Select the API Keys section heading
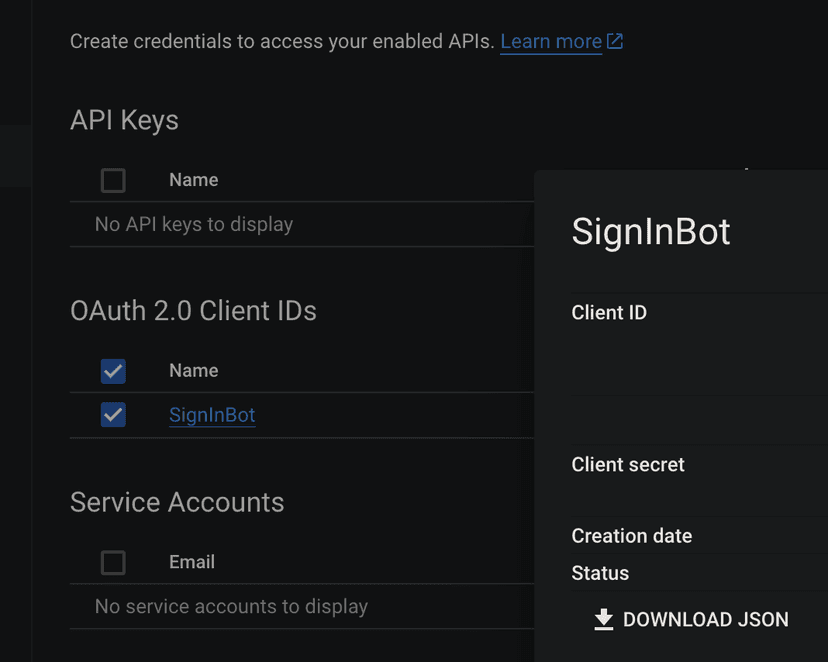This screenshot has width=828, height=662. point(124,120)
